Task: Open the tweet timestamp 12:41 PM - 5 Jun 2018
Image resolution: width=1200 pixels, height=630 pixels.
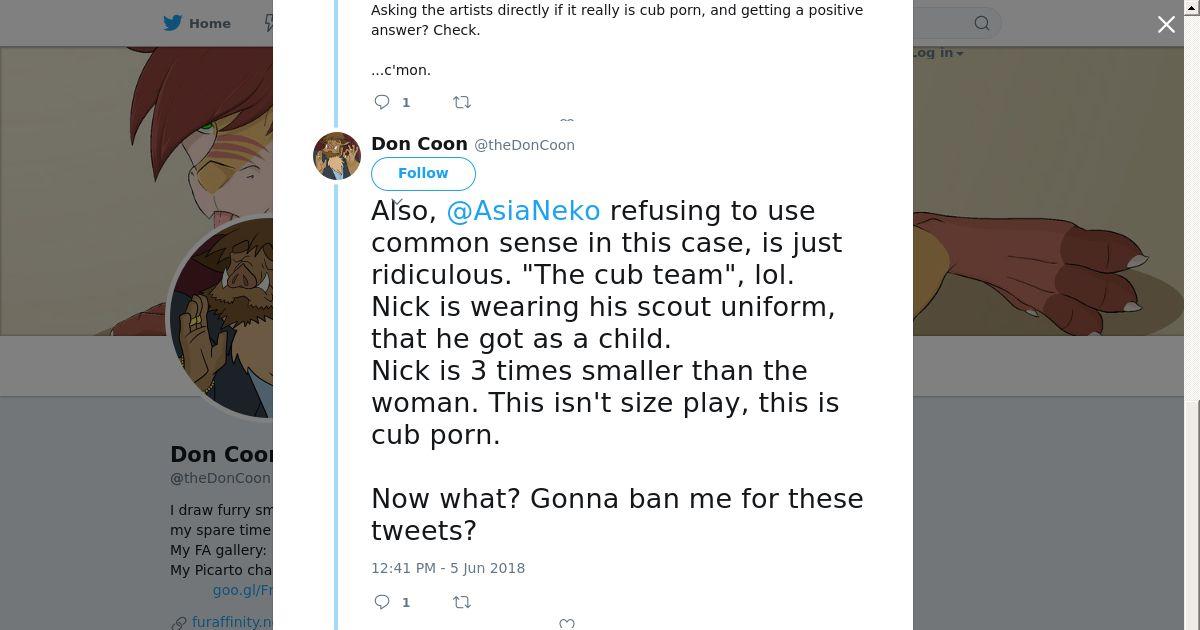Action: click(448, 568)
